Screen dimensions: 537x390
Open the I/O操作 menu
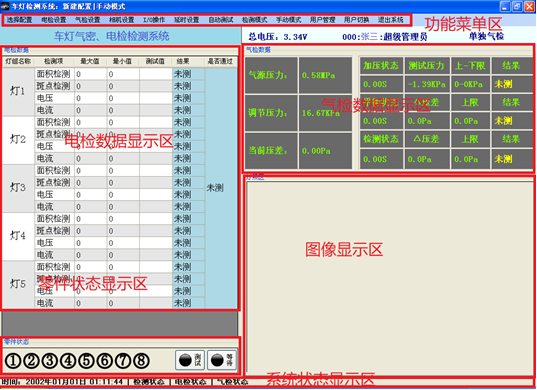[x=154, y=20]
